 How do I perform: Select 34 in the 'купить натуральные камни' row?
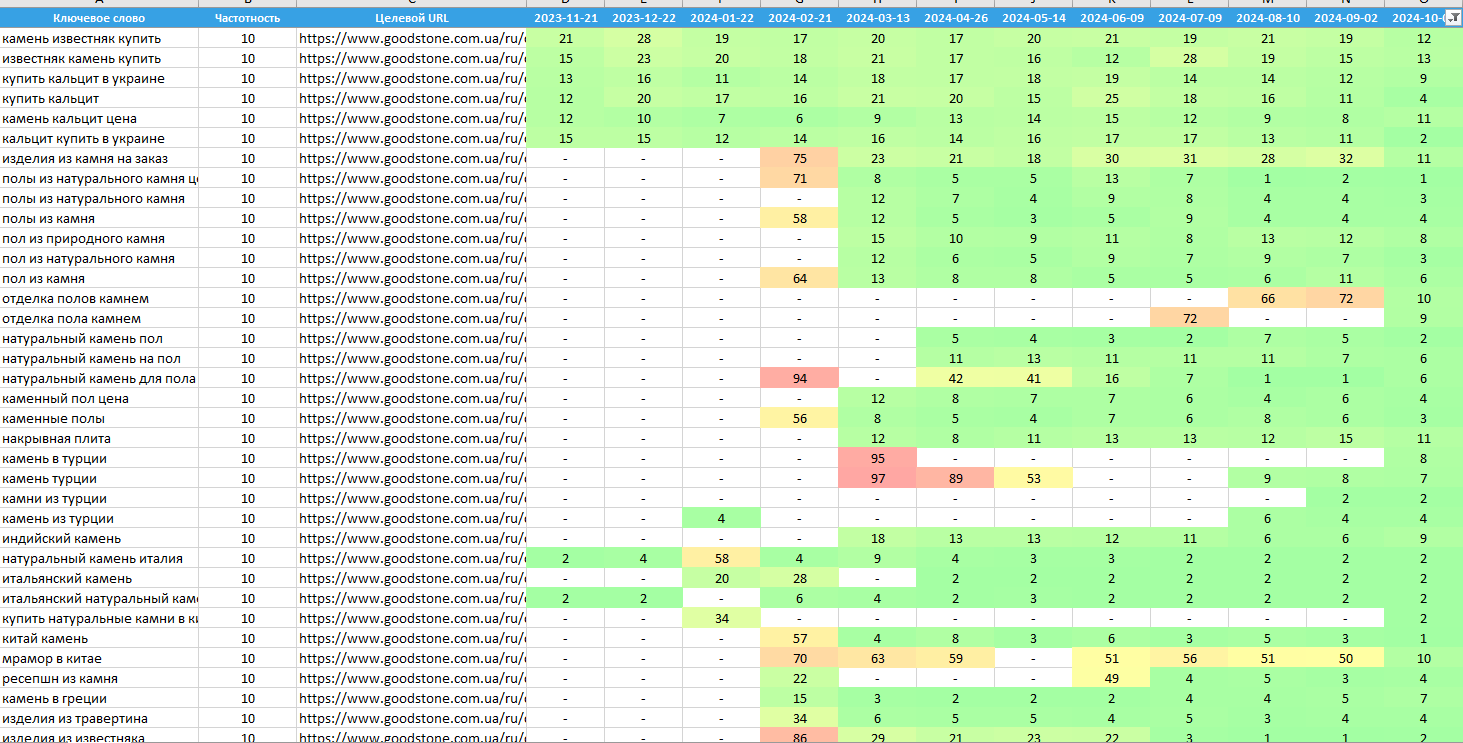click(721, 618)
